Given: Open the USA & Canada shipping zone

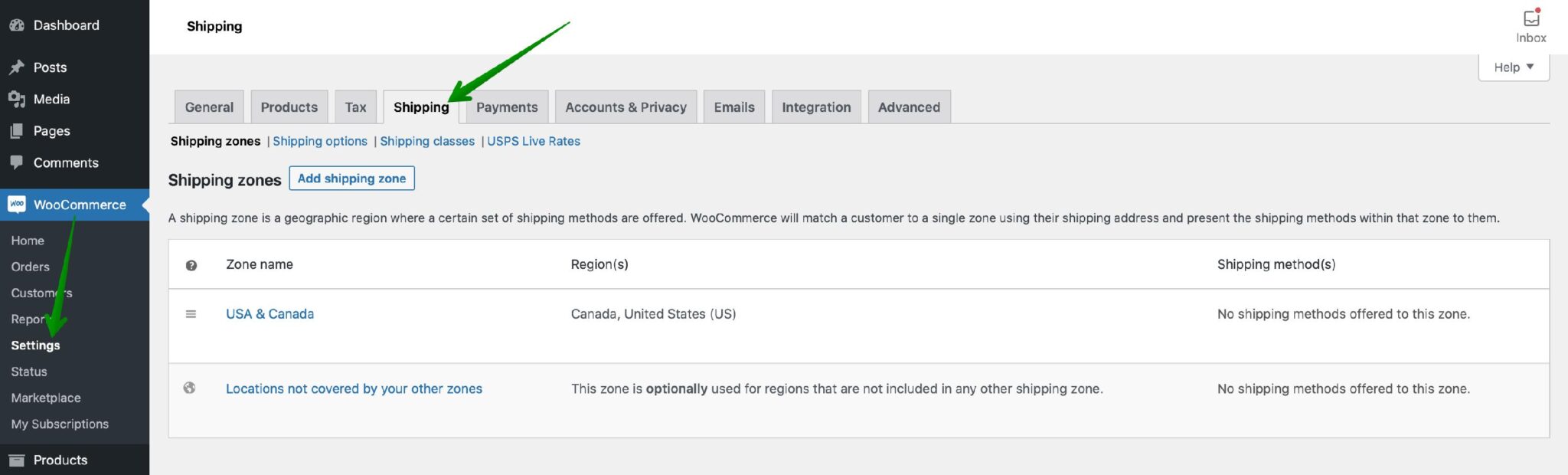Looking at the screenshot, I should tap(269, 313).
